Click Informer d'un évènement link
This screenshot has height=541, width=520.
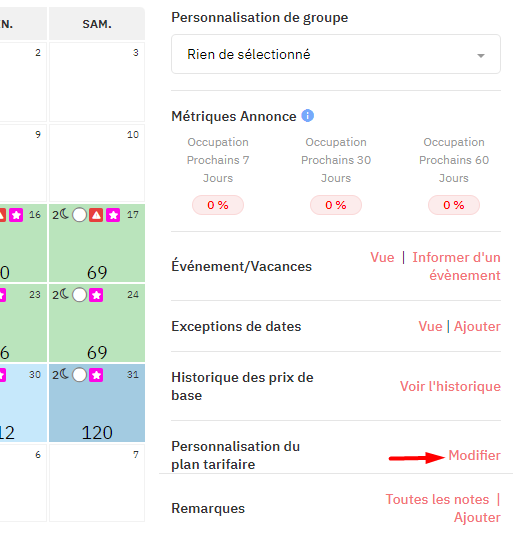(456, 266)
